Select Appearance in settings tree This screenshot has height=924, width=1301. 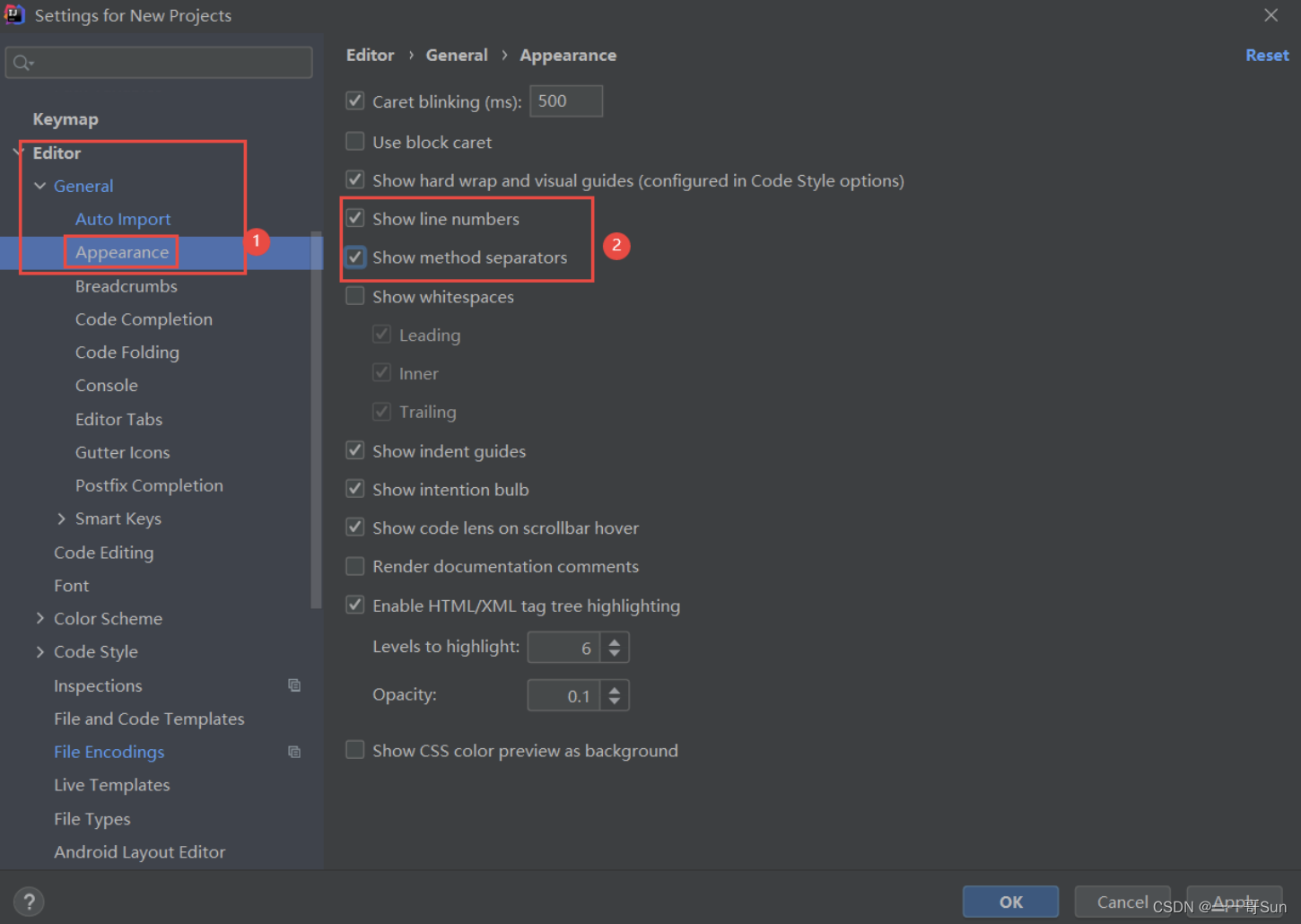[122, 252]
